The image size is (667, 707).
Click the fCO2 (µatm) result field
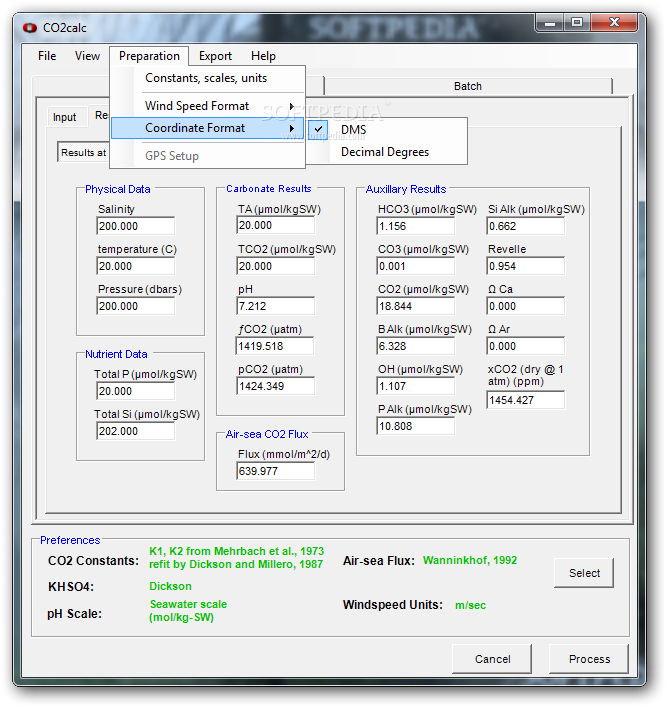click(275, 346)
